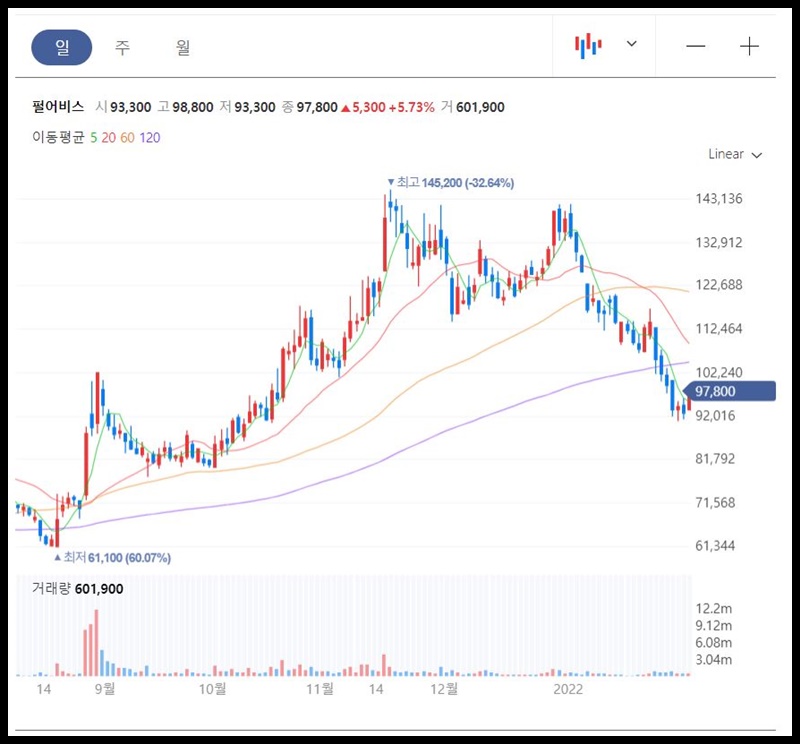800x744 pixels.
Task: Click the 9월 date axis label
Action: coord(105,689)
